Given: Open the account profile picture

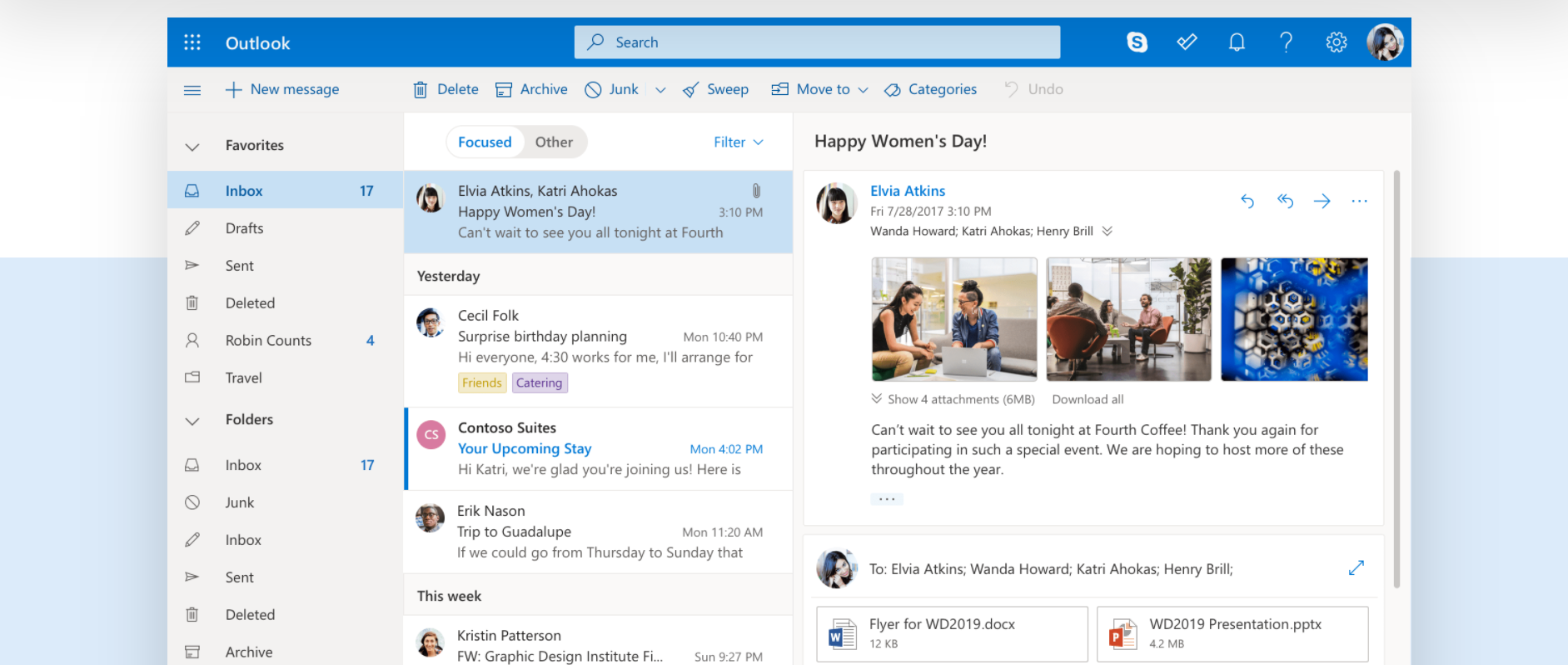Looking at the screenshot, I should click(1385, 42).
